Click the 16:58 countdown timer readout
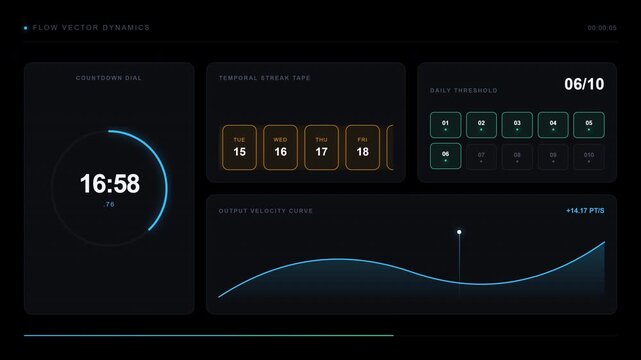The image size is (641, 360). point(110,183)
